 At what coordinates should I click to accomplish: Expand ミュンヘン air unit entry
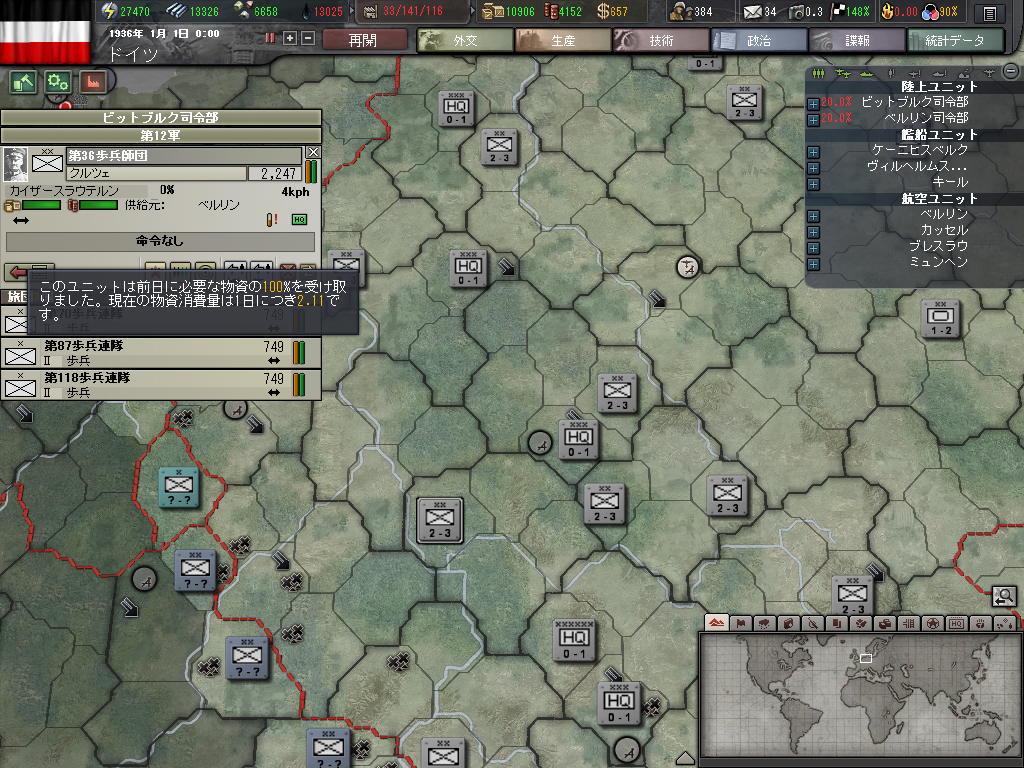813,264
